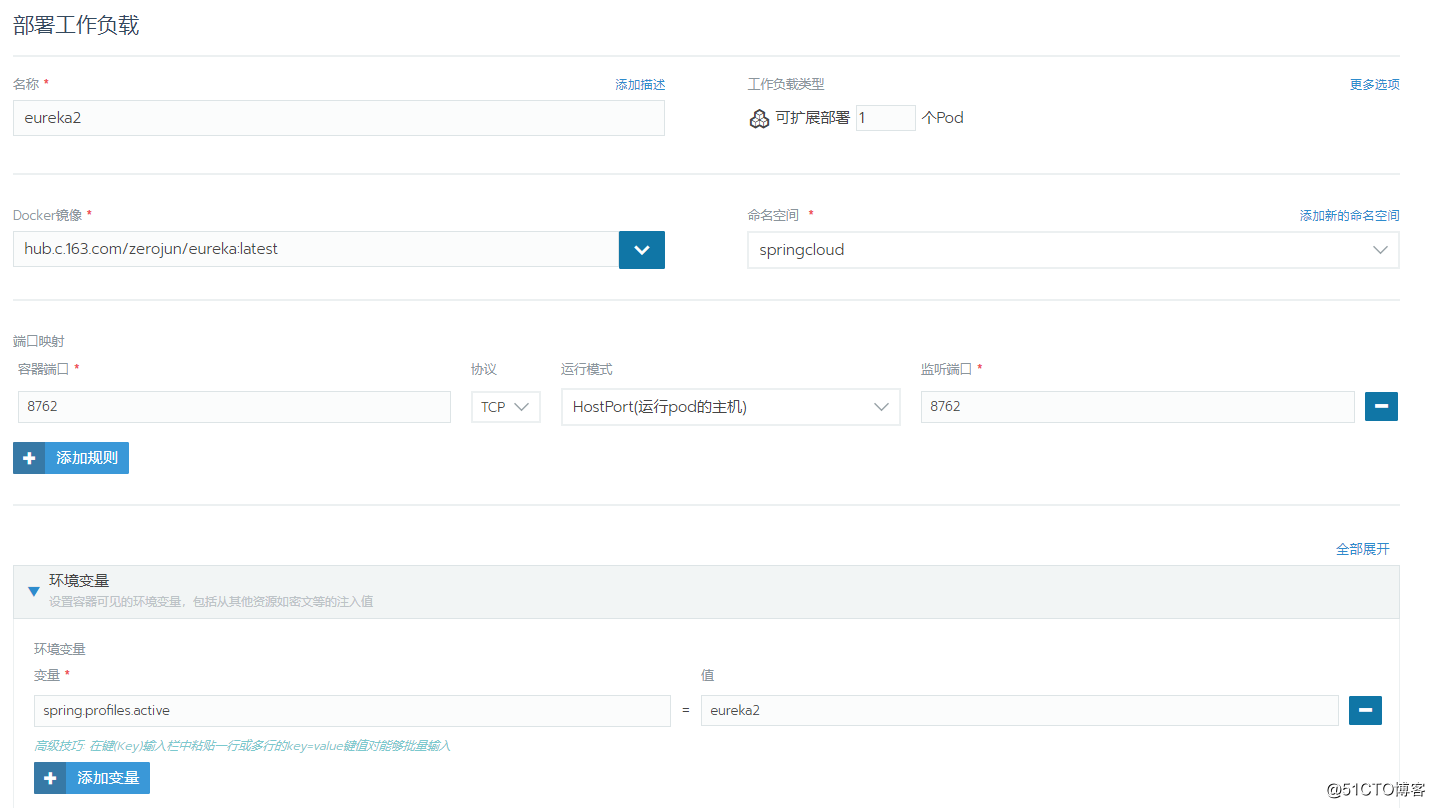
Task: Click the More Options link
Action: (1375, 85)
